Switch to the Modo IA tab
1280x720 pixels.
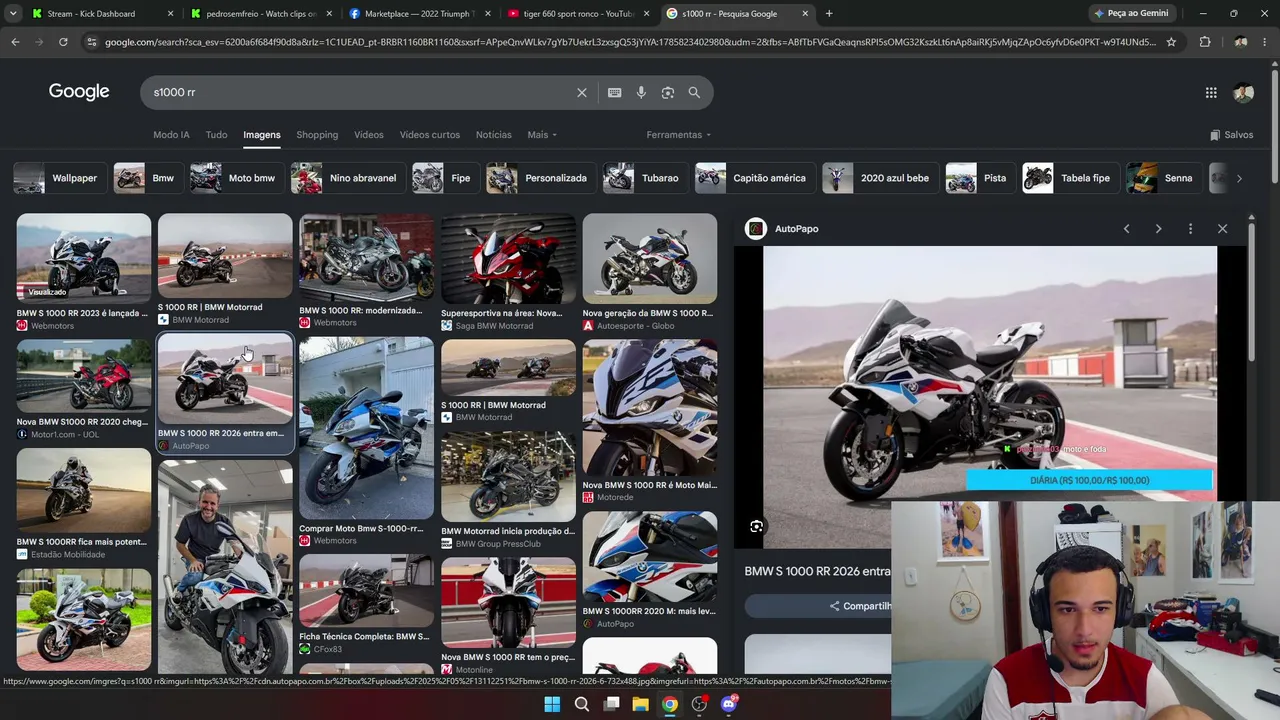171,135
